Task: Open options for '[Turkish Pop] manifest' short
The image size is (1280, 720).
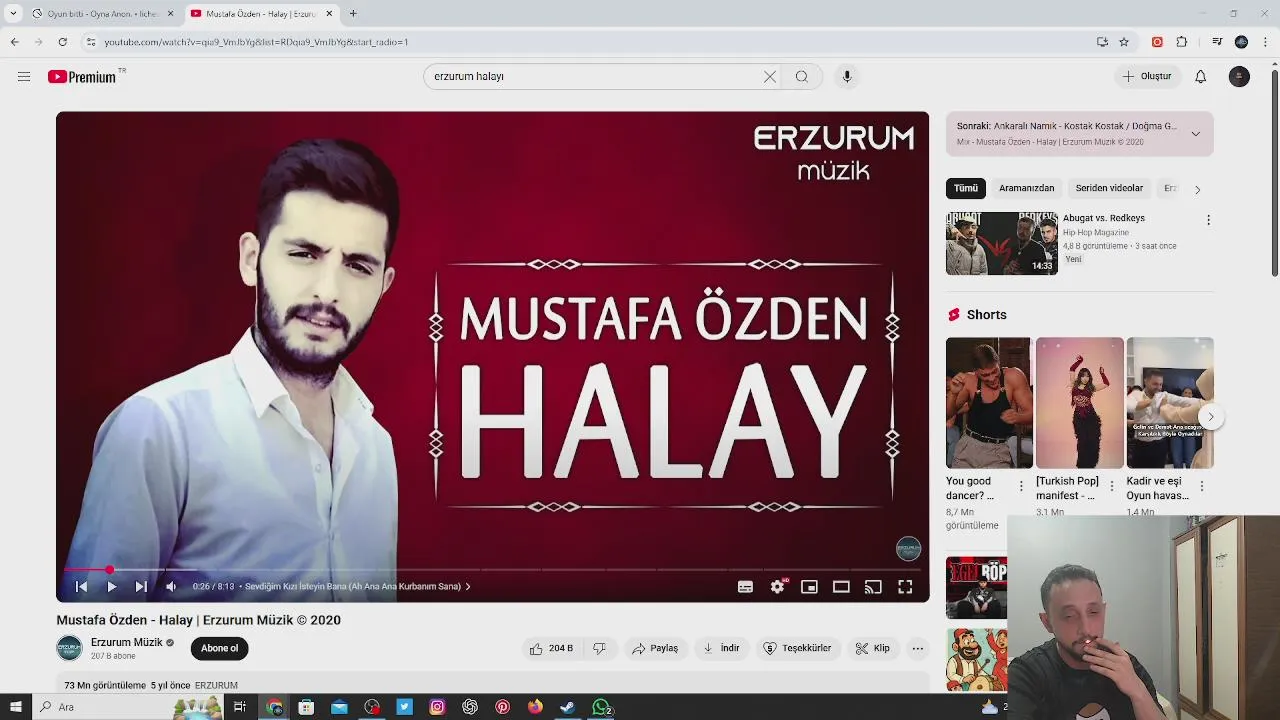Action: pos(1111,486)
